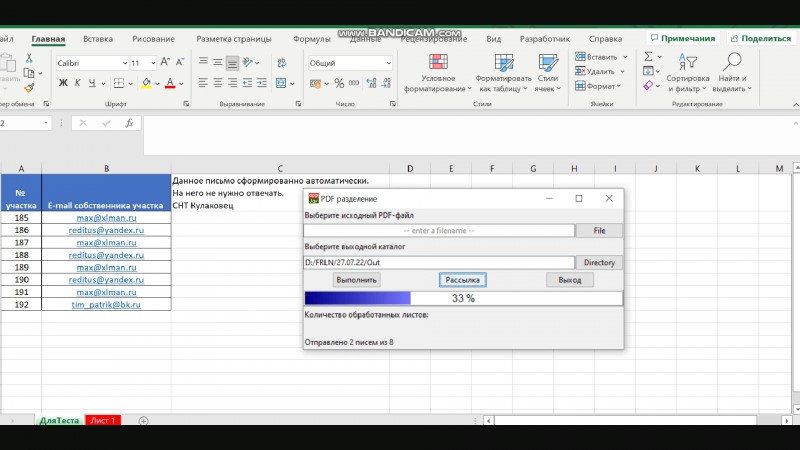
Task: Switch to the Формулы ribbon tab
Action: (x=312, y=39)
